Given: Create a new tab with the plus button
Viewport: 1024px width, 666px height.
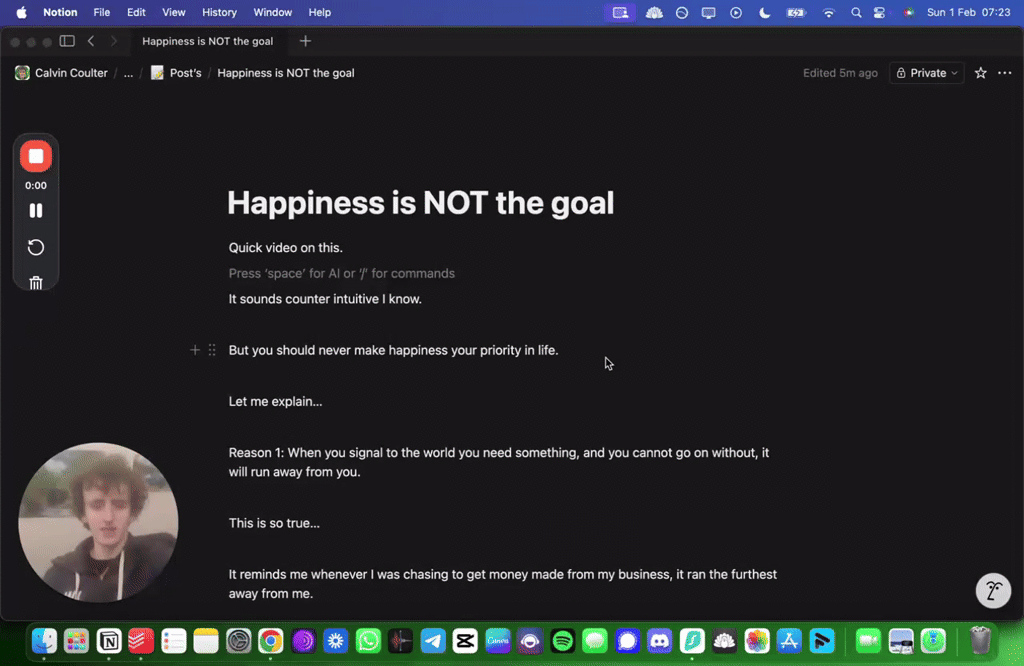Looking at the screenshot, I should point(305,41).
